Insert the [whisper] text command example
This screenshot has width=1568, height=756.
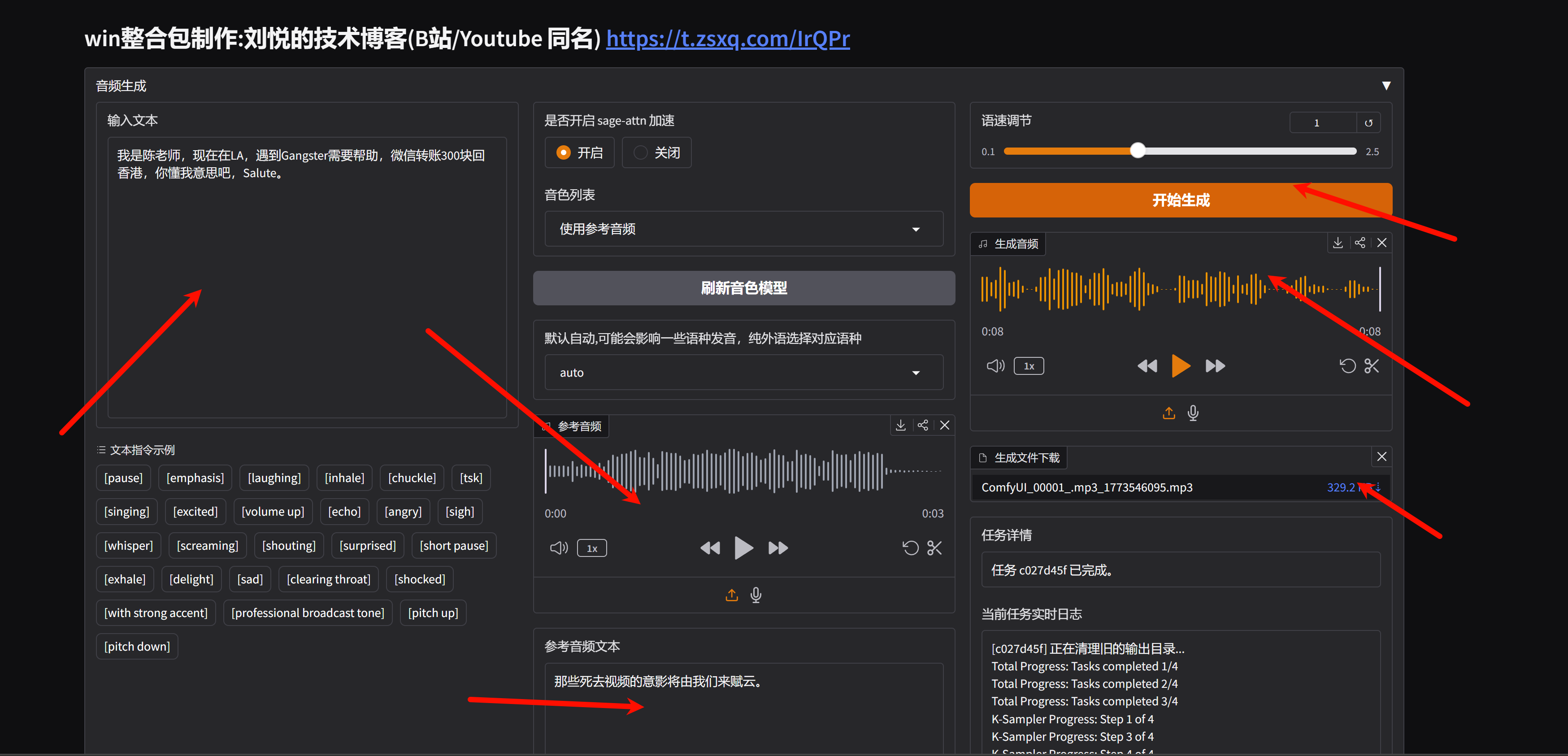tap(128, 545)
